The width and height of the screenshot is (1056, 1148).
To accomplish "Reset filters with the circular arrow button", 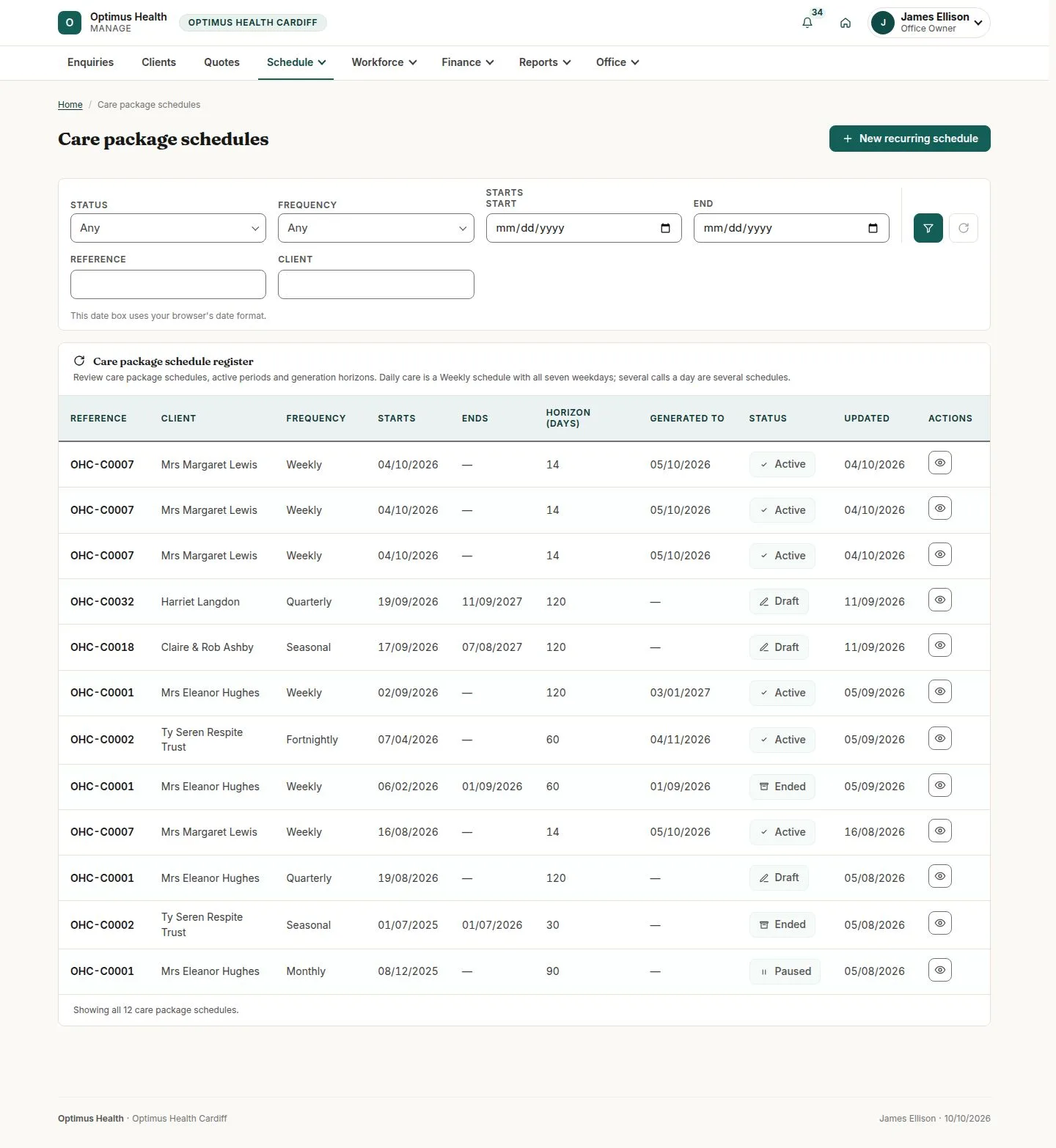I will [964, 228].
